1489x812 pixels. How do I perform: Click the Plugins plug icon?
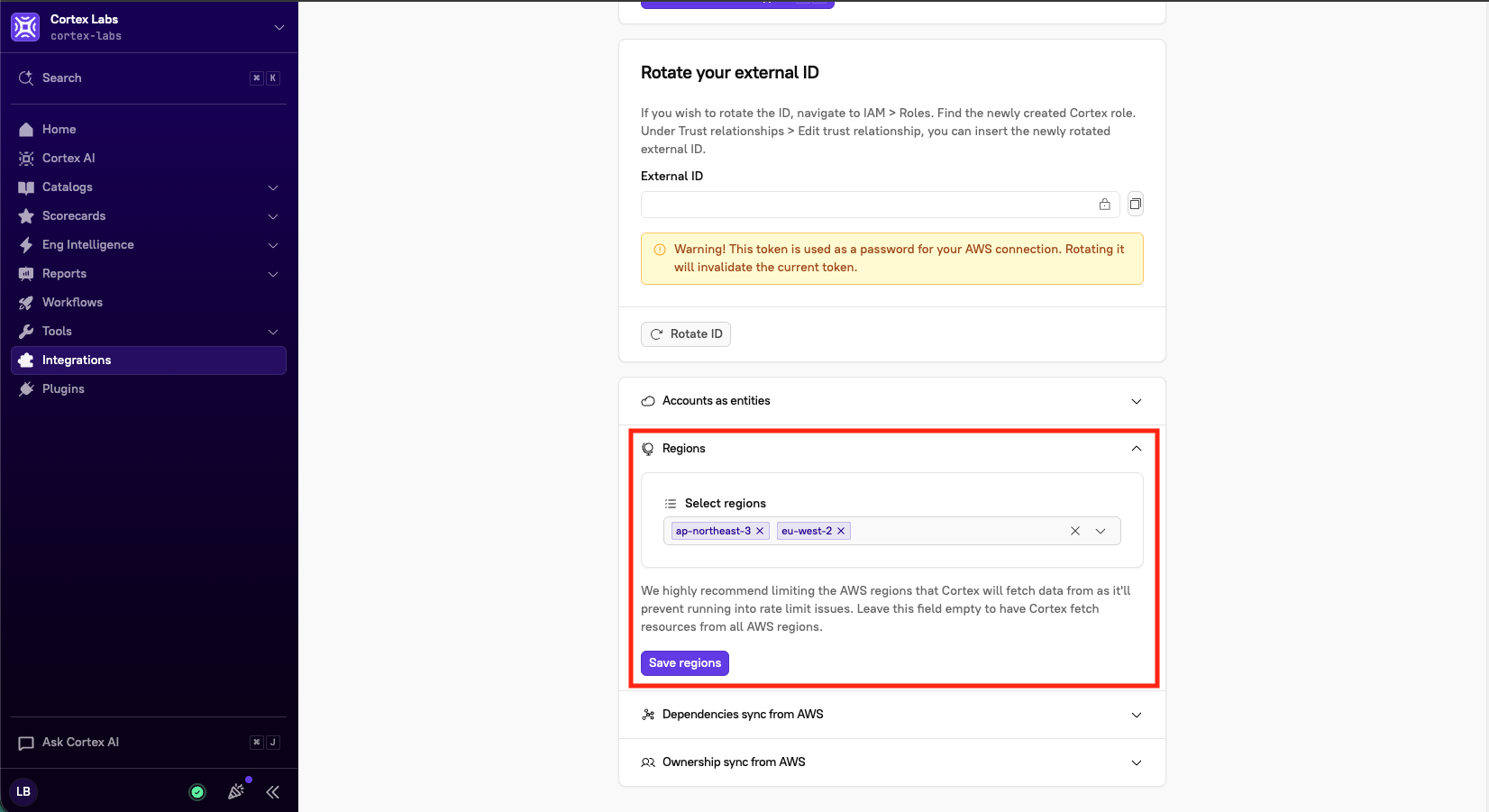click(x=26, y=389)
